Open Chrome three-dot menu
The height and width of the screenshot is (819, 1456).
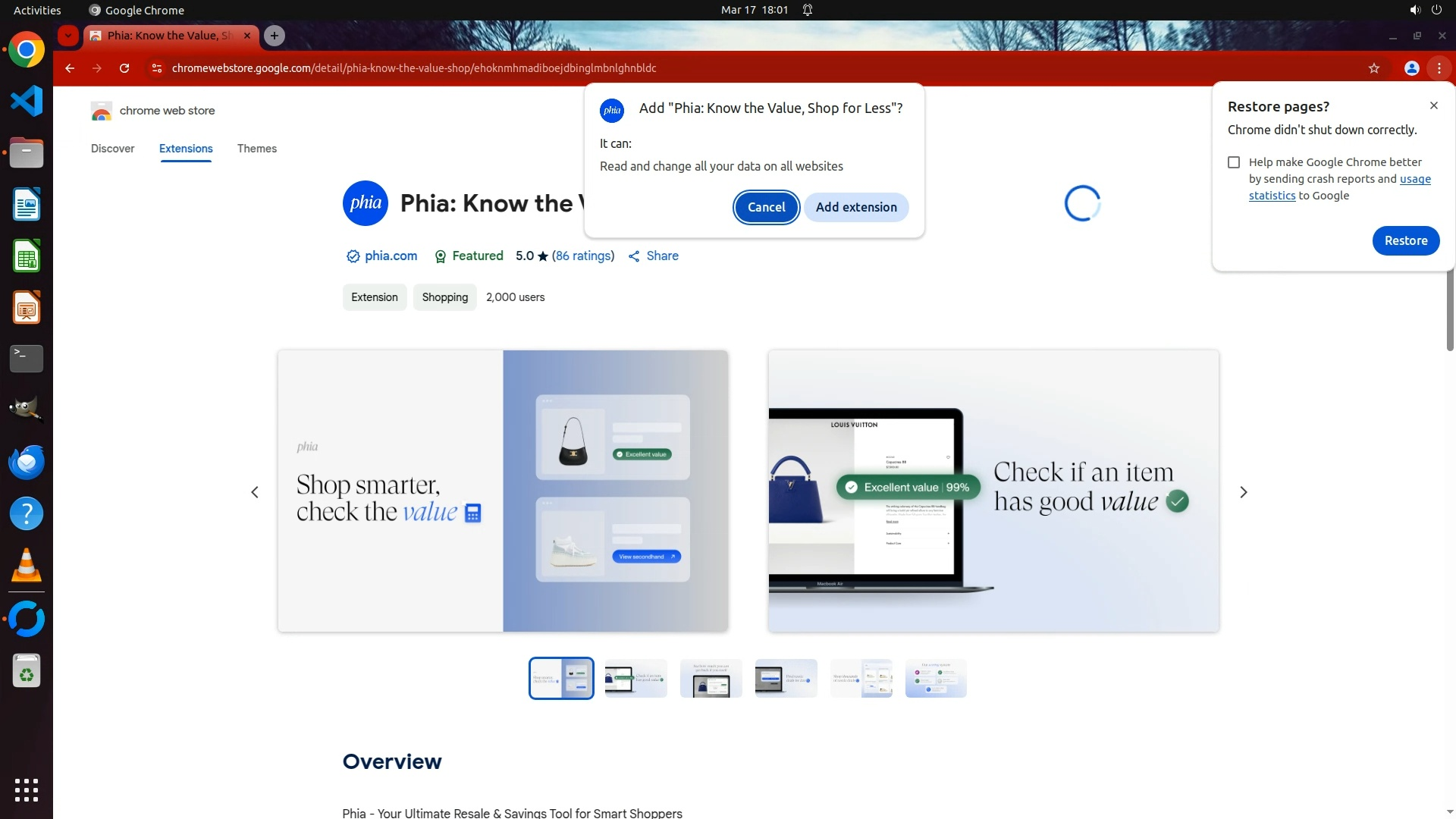tap(1439, 68)
